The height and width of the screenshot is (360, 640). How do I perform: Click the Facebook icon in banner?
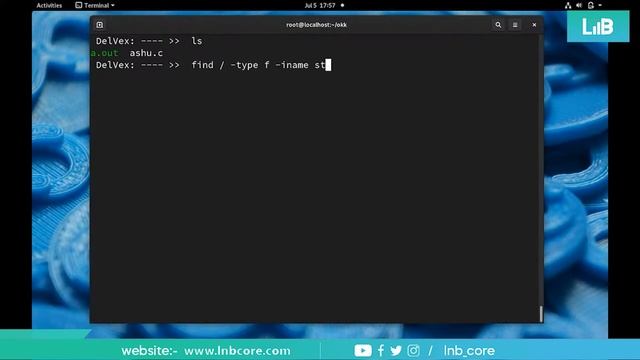click(381, 351)
